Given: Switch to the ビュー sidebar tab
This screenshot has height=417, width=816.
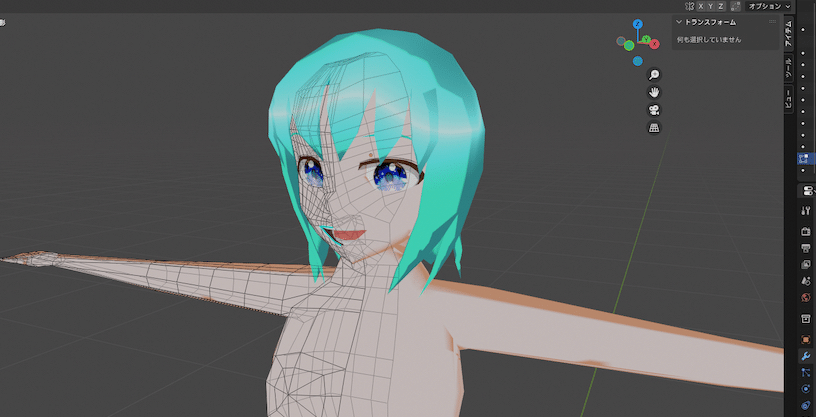Looking at the screenshot, I should [x=788, y=98].
